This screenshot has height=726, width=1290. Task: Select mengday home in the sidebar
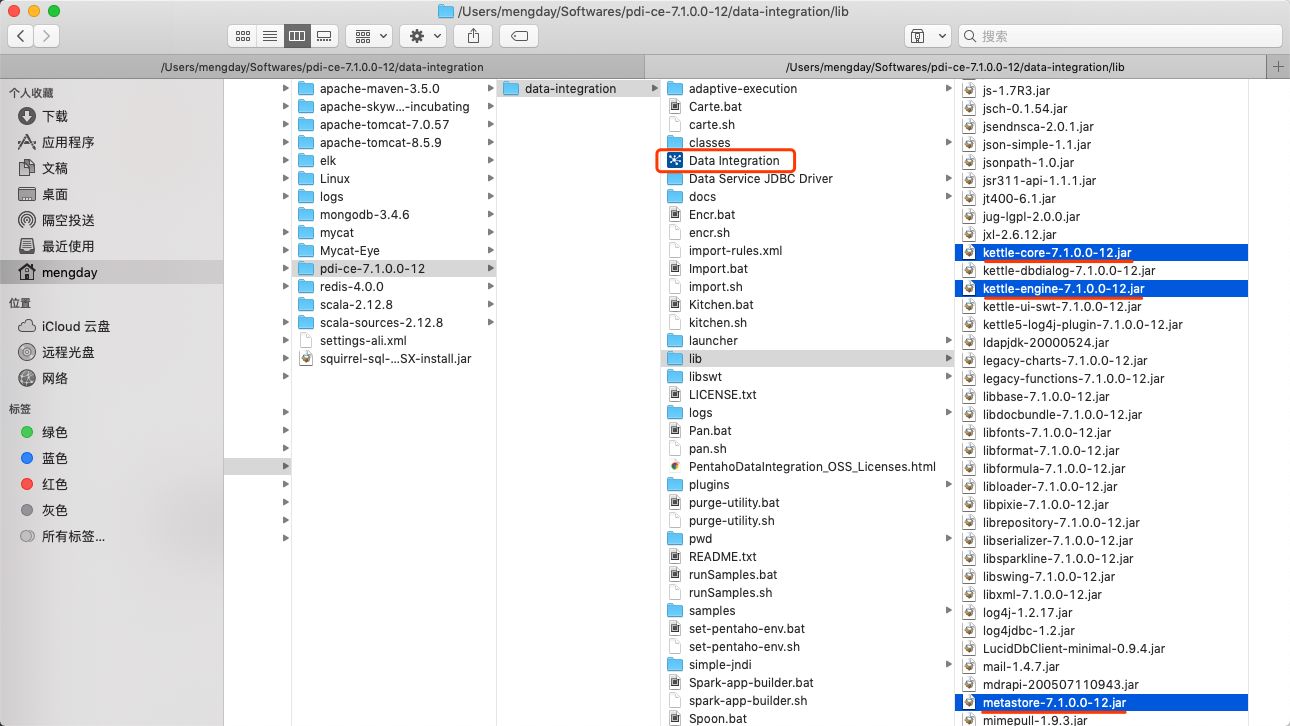tap(111, 272)
